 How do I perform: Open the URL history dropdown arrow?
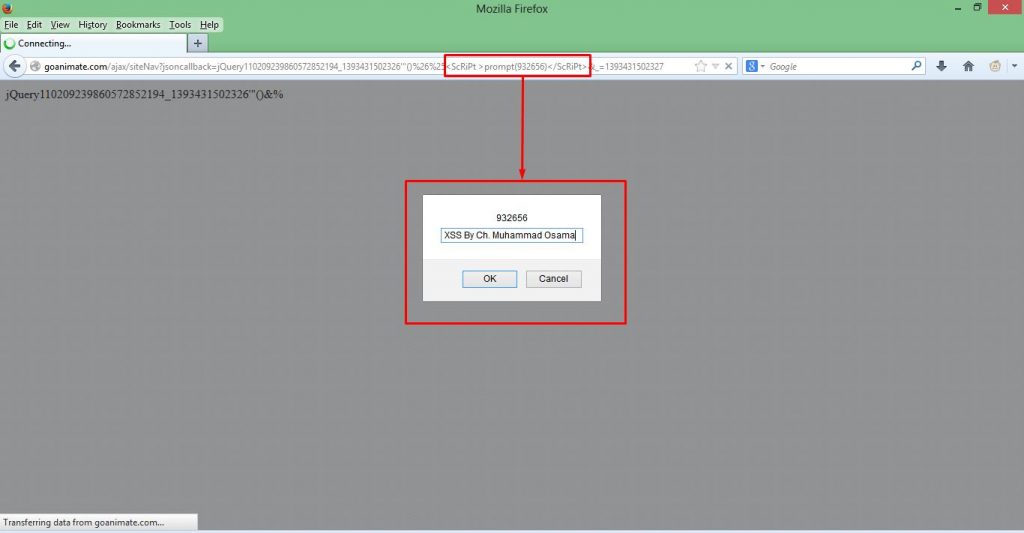click(x=715, y=67)
